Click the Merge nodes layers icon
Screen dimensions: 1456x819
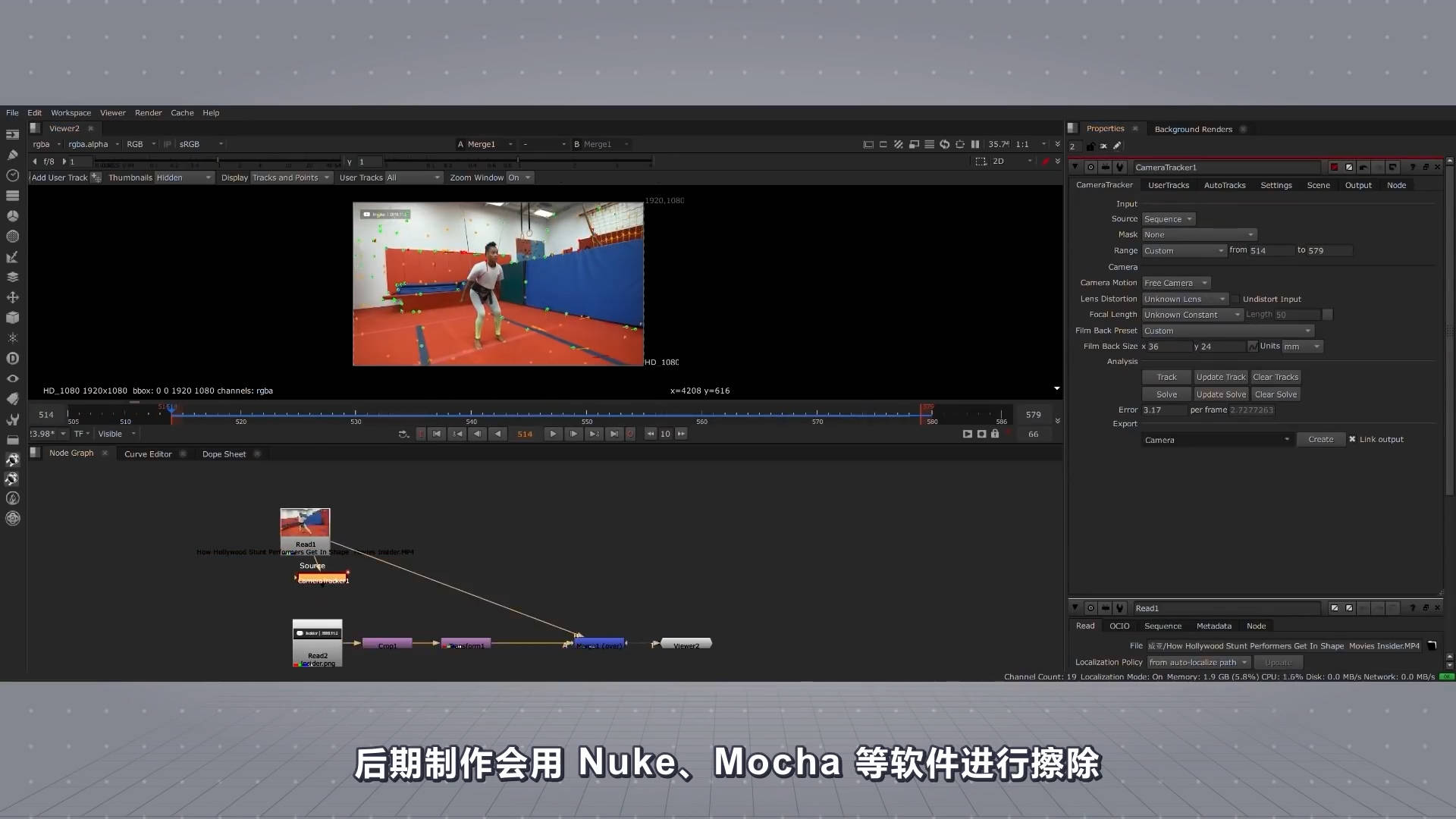tap(12, 277)
